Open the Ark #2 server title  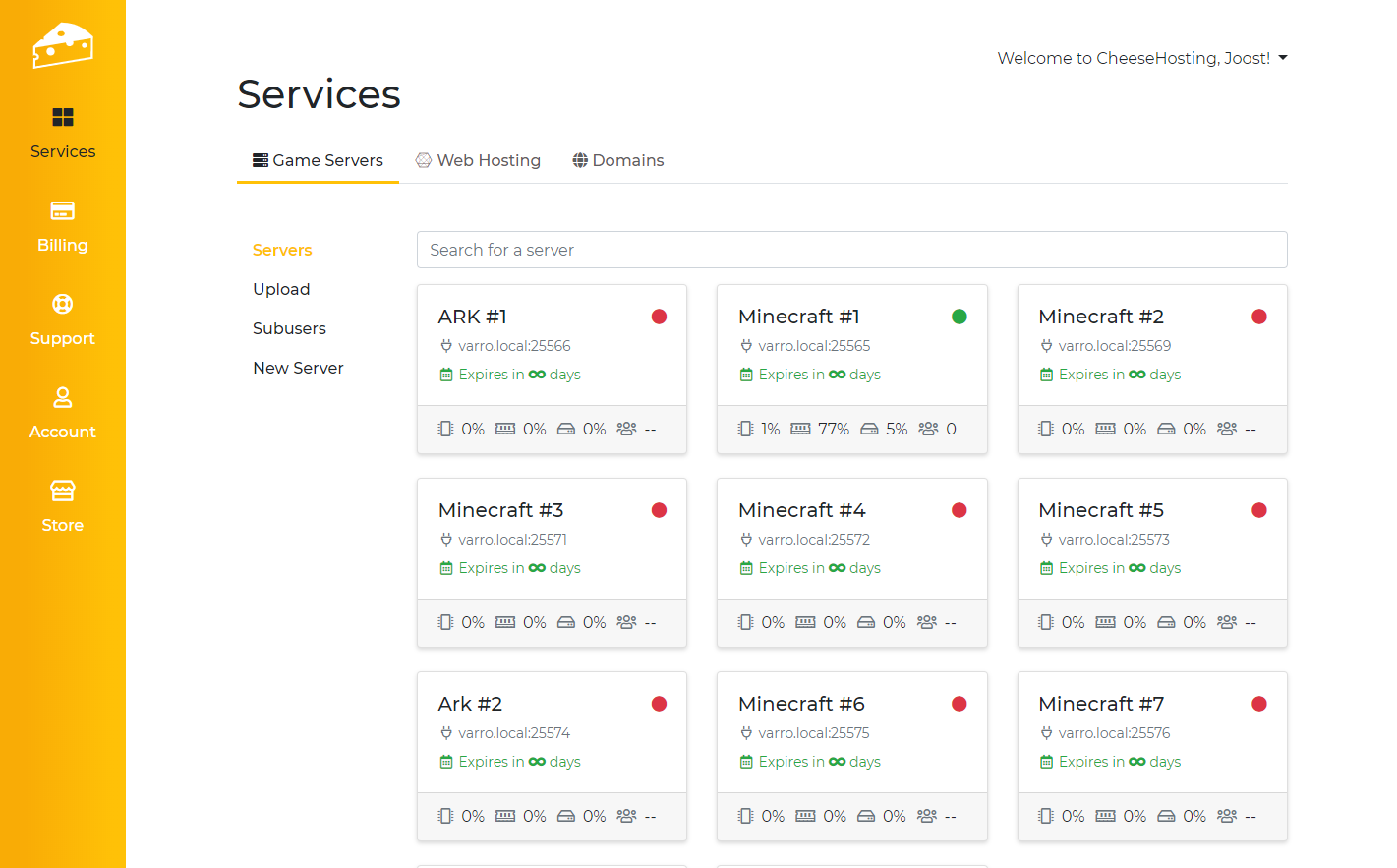click(x=470, y=704)
